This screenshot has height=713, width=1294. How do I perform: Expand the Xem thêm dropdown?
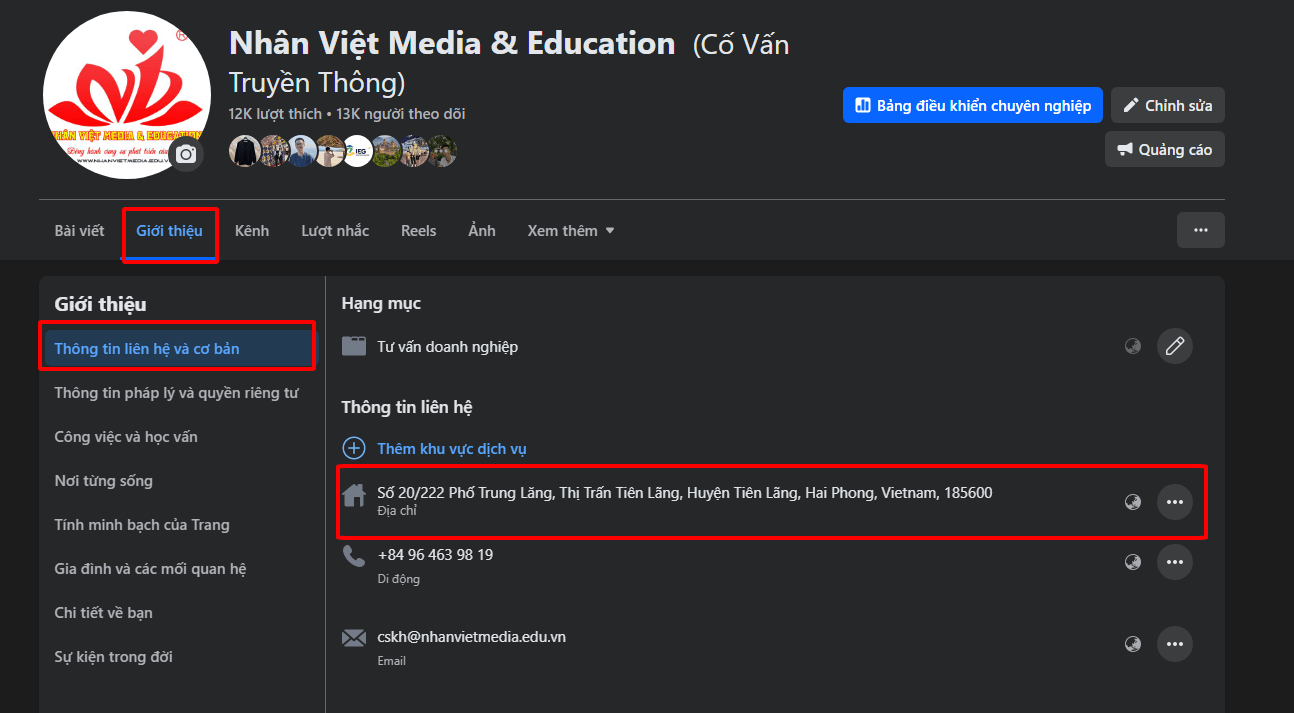tap(571, 231)
